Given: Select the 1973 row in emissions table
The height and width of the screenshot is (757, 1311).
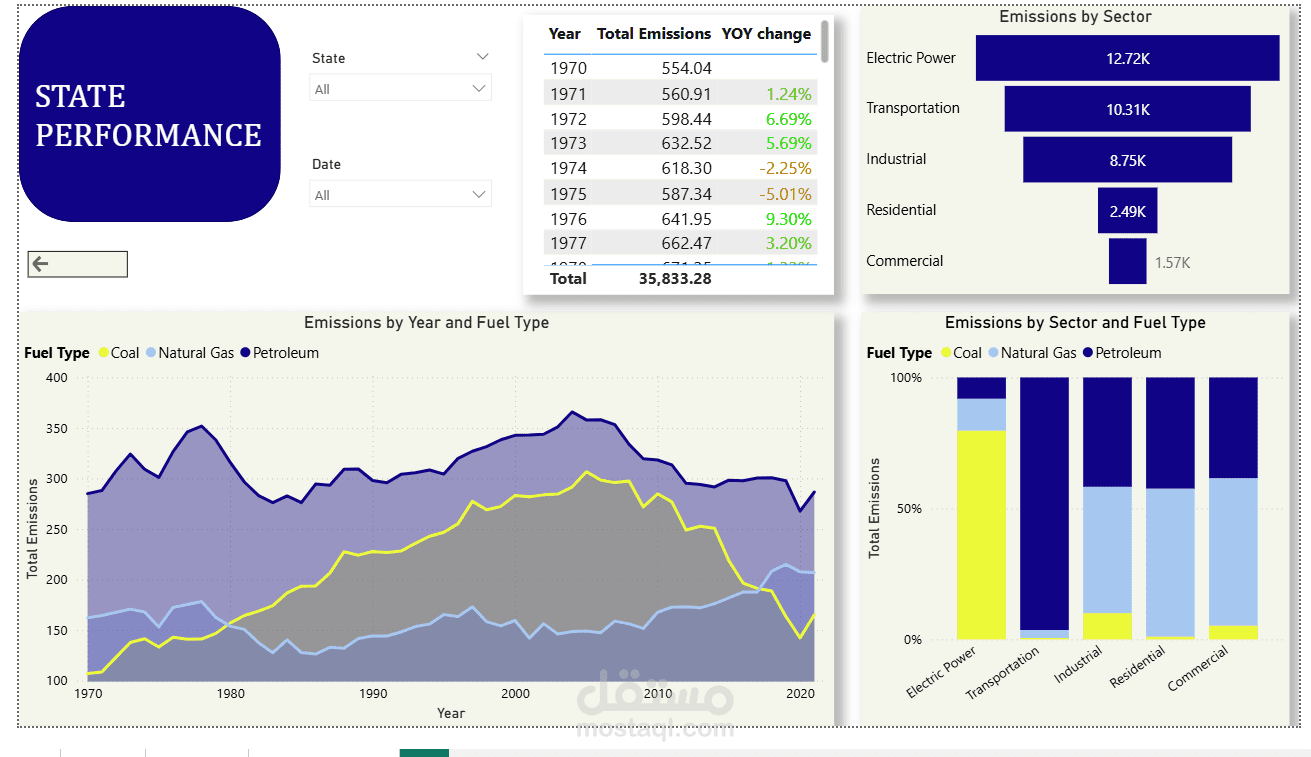Looking at the screenshot, I should tap(680, 143).
